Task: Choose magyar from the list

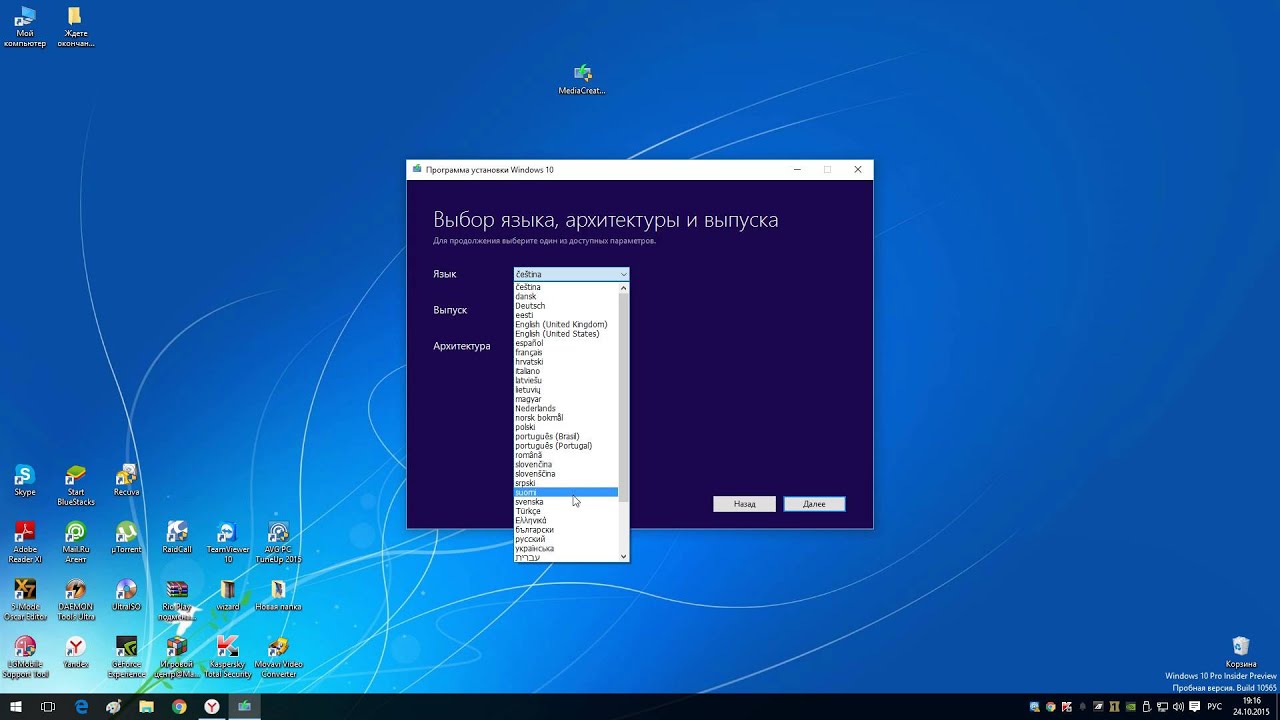Action: (566, 399)
